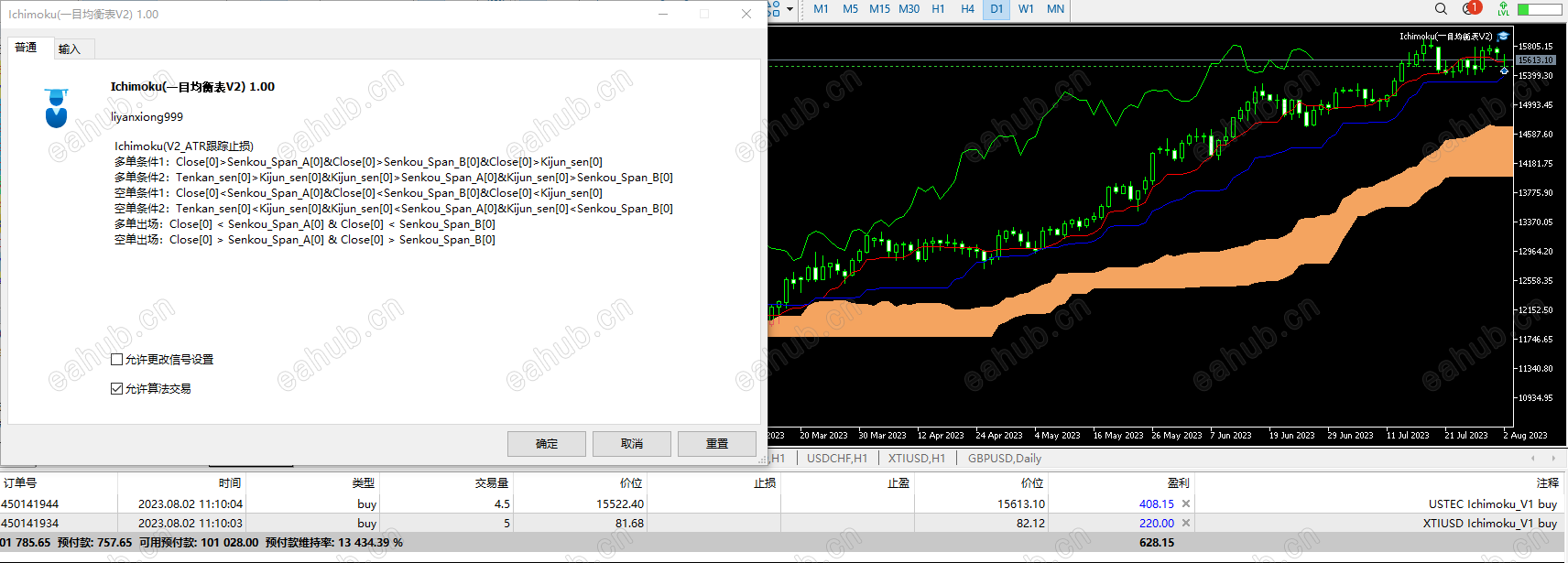Click the green LVL signal icon

[x=1503, y=9]
